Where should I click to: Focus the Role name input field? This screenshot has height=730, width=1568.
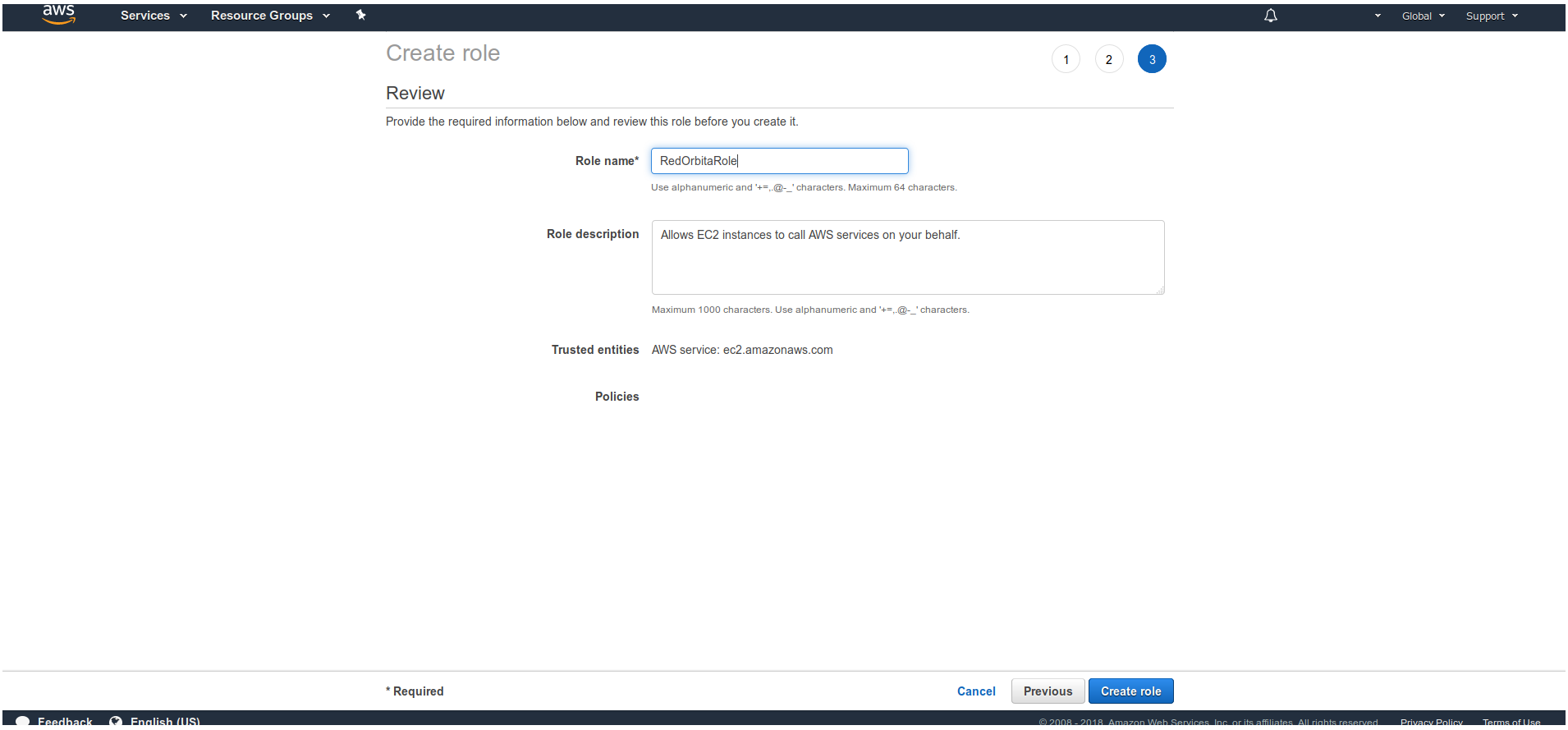click(779, 161)
